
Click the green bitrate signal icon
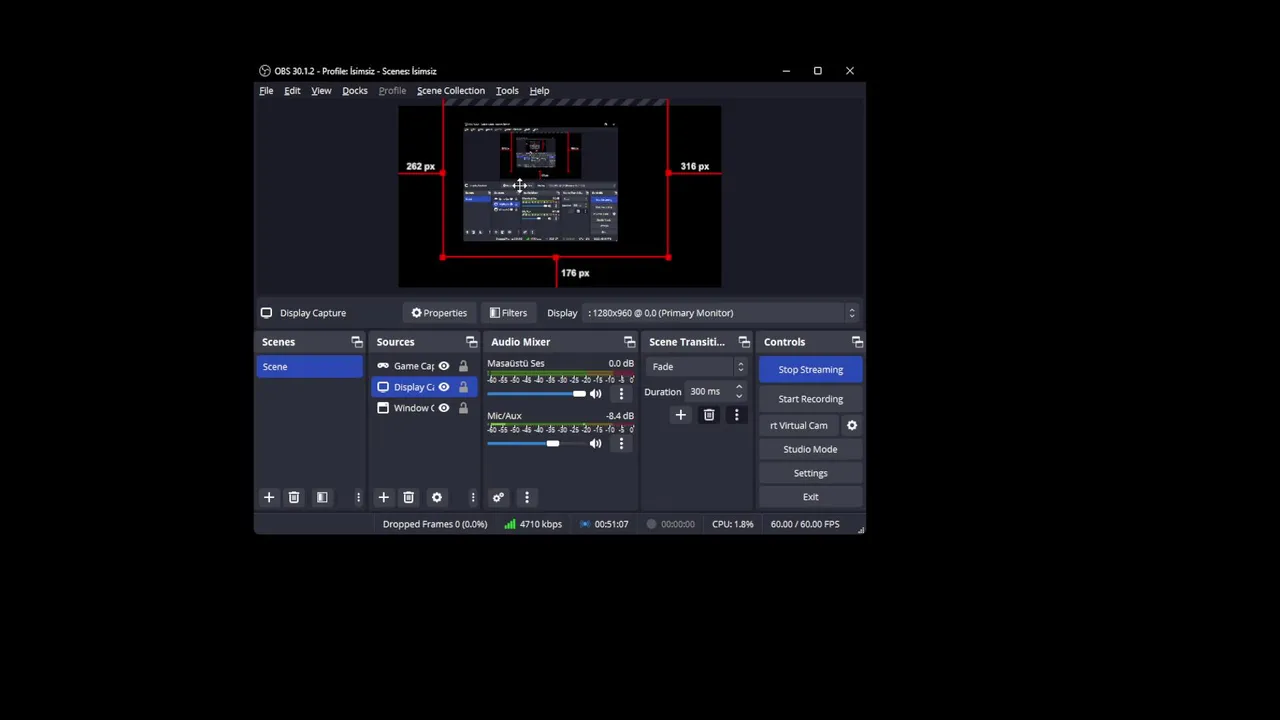point(510,524)
